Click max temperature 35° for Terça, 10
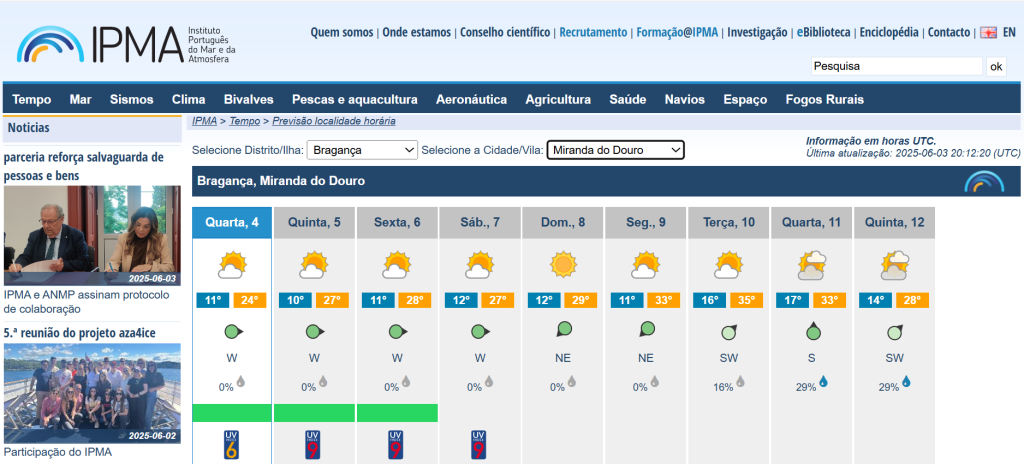The height and width of the screenshot is (464, 1024). (x=746, y=301)
